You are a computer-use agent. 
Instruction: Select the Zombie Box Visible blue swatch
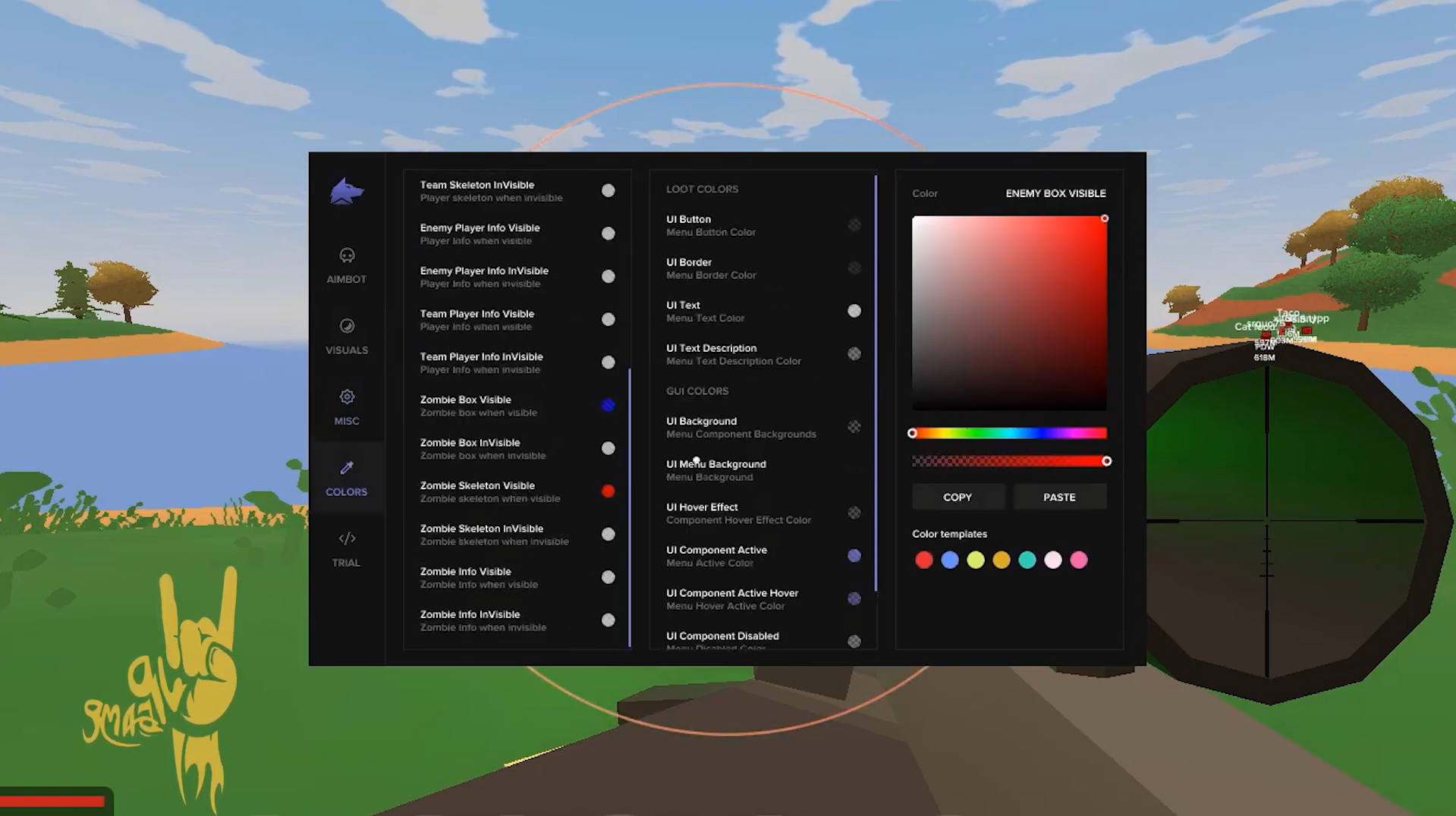pos(608,406)
